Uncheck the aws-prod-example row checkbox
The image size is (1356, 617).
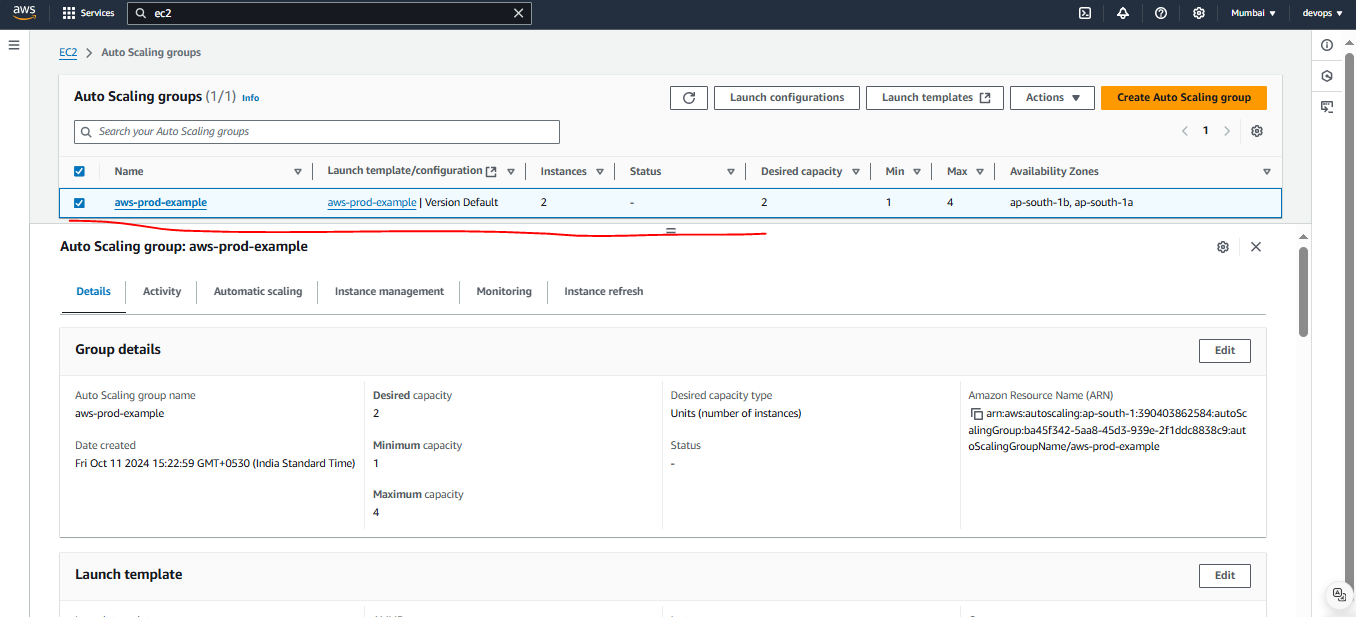coord(80,203)
